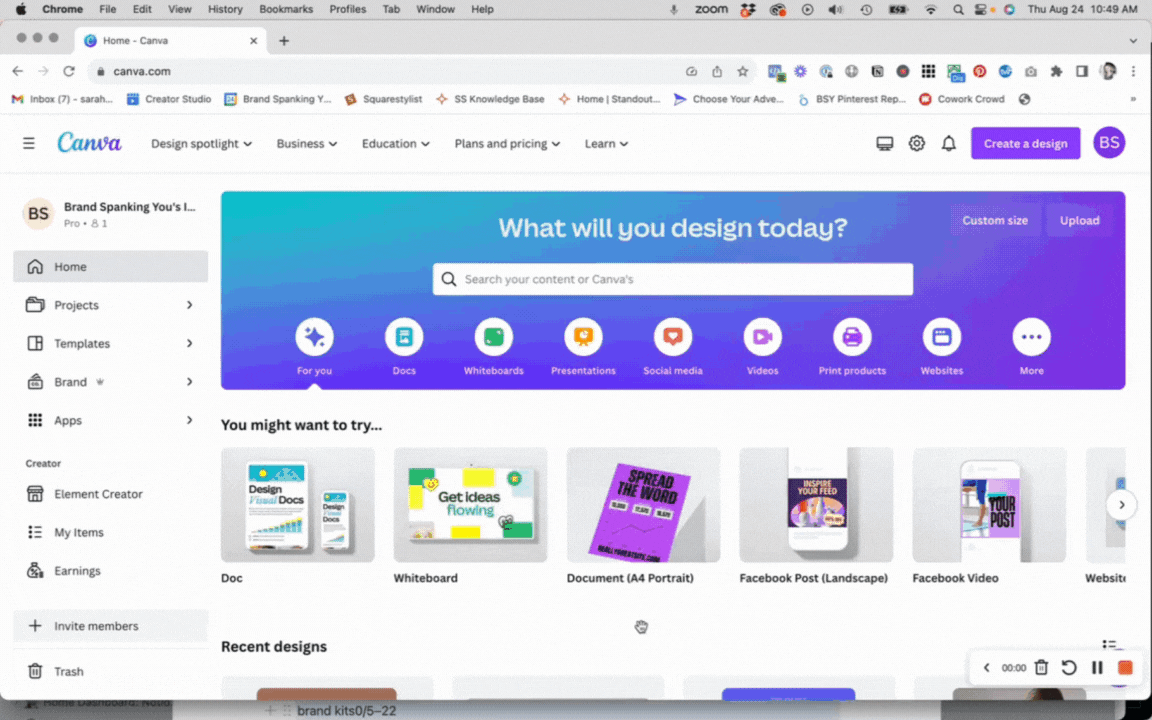
Task: Click the Upload button
Action: (x=1079, y=220)
